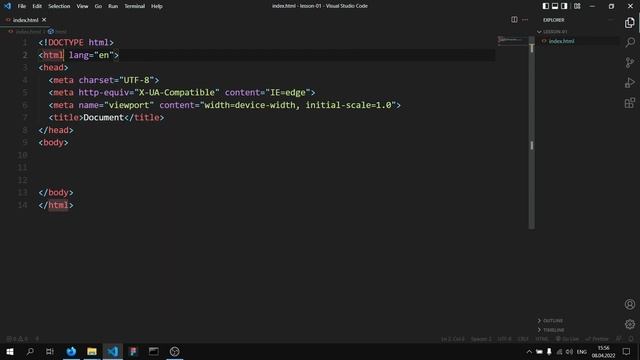Click the closing html tag on line 14
The width and height of the screenshot is (640, 360).
click(56, 205)
